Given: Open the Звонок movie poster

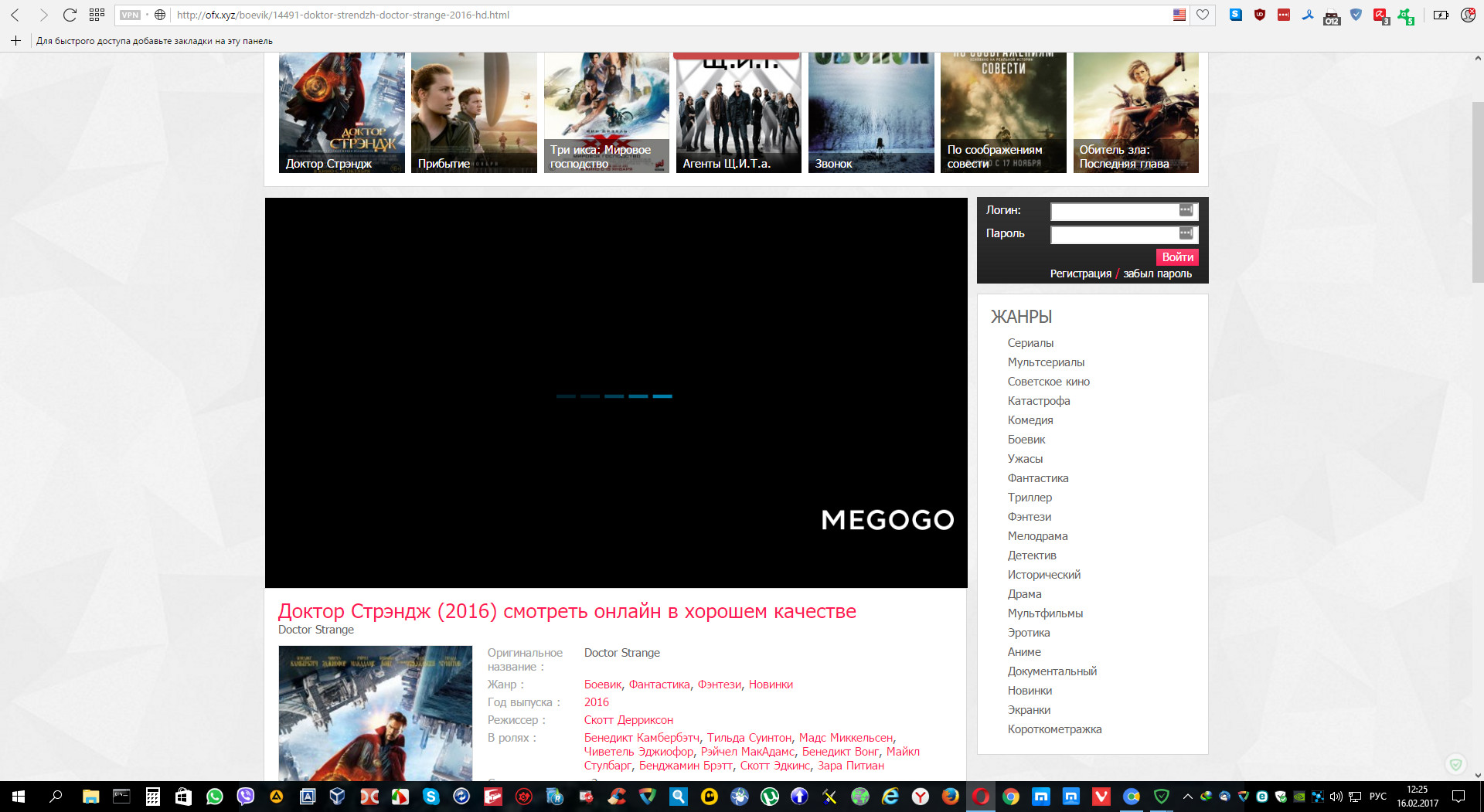Looking at the screenshot, I should pyautogui.click(x=871, y=112).
